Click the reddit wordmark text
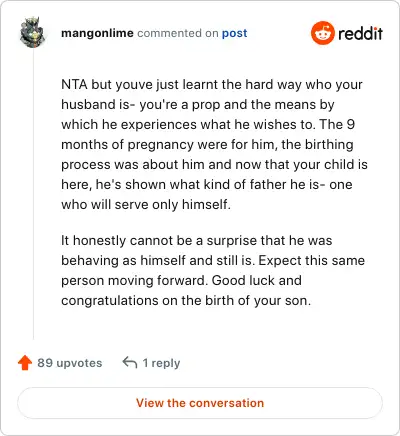The width and height of the screenshot is (400, 436). coord(360,33)
